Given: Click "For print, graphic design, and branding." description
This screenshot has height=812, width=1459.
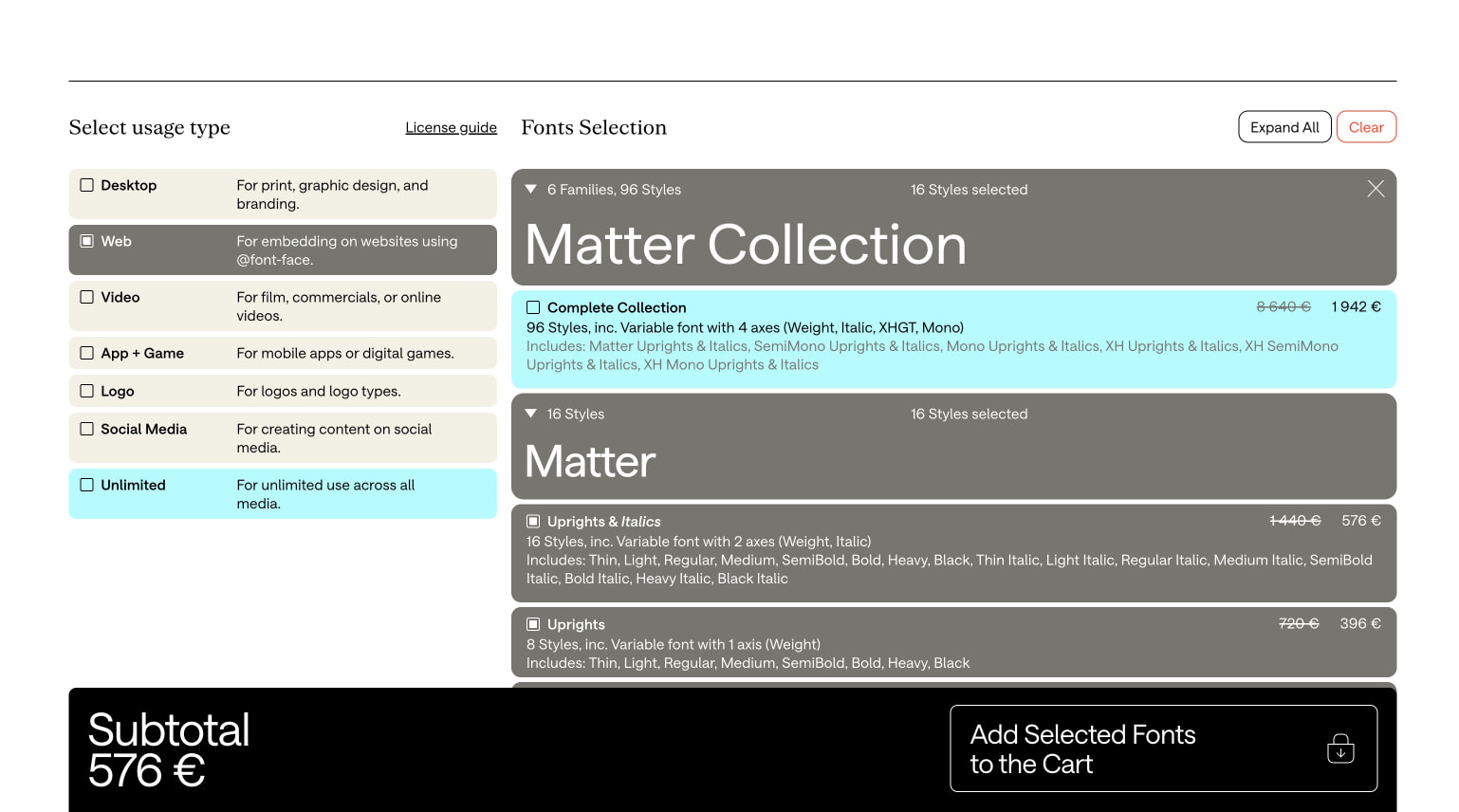Looking at the screenshot, I should pos(332,194).
